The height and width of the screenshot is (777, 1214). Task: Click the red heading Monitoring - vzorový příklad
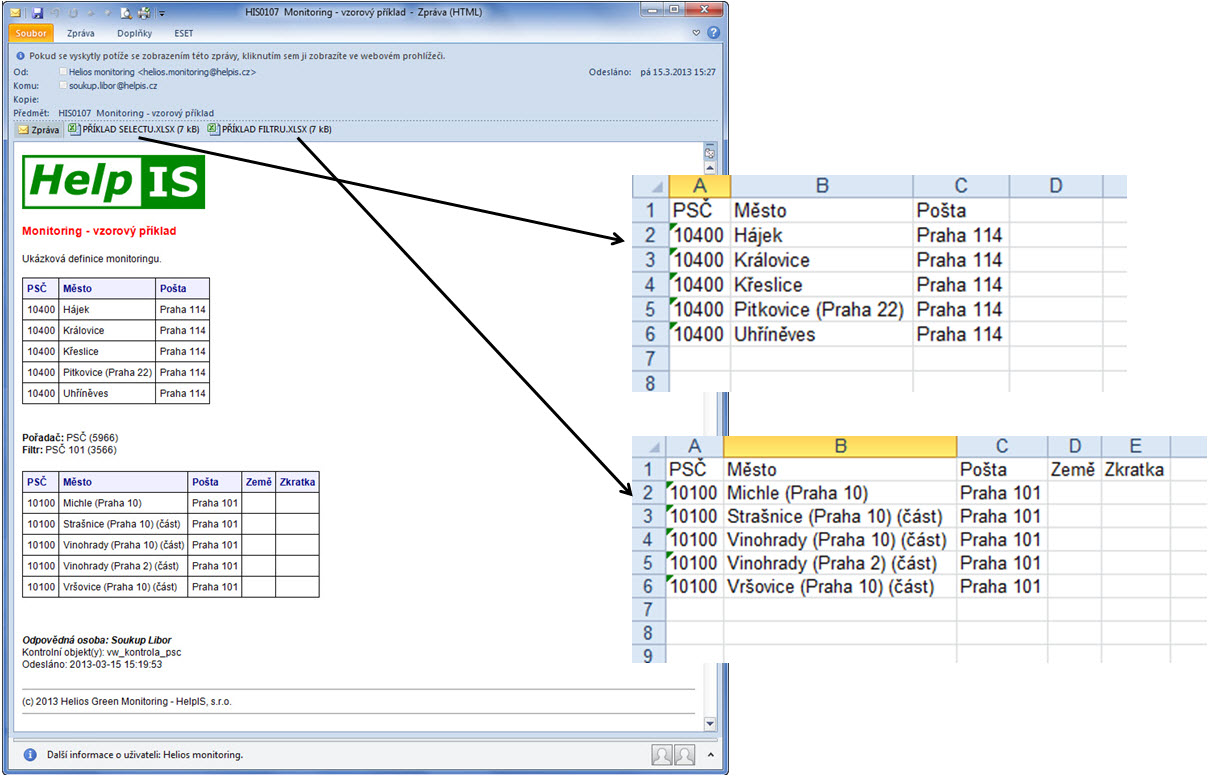point(99,231)
